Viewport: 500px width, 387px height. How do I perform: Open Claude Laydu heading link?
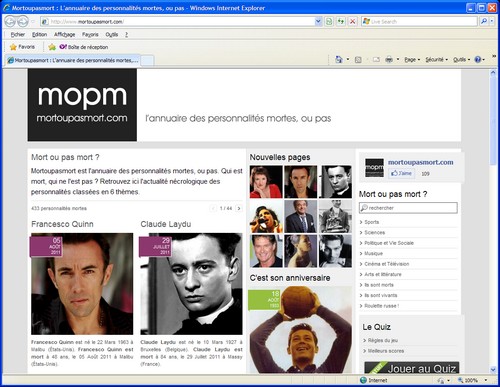coord(166,224)
